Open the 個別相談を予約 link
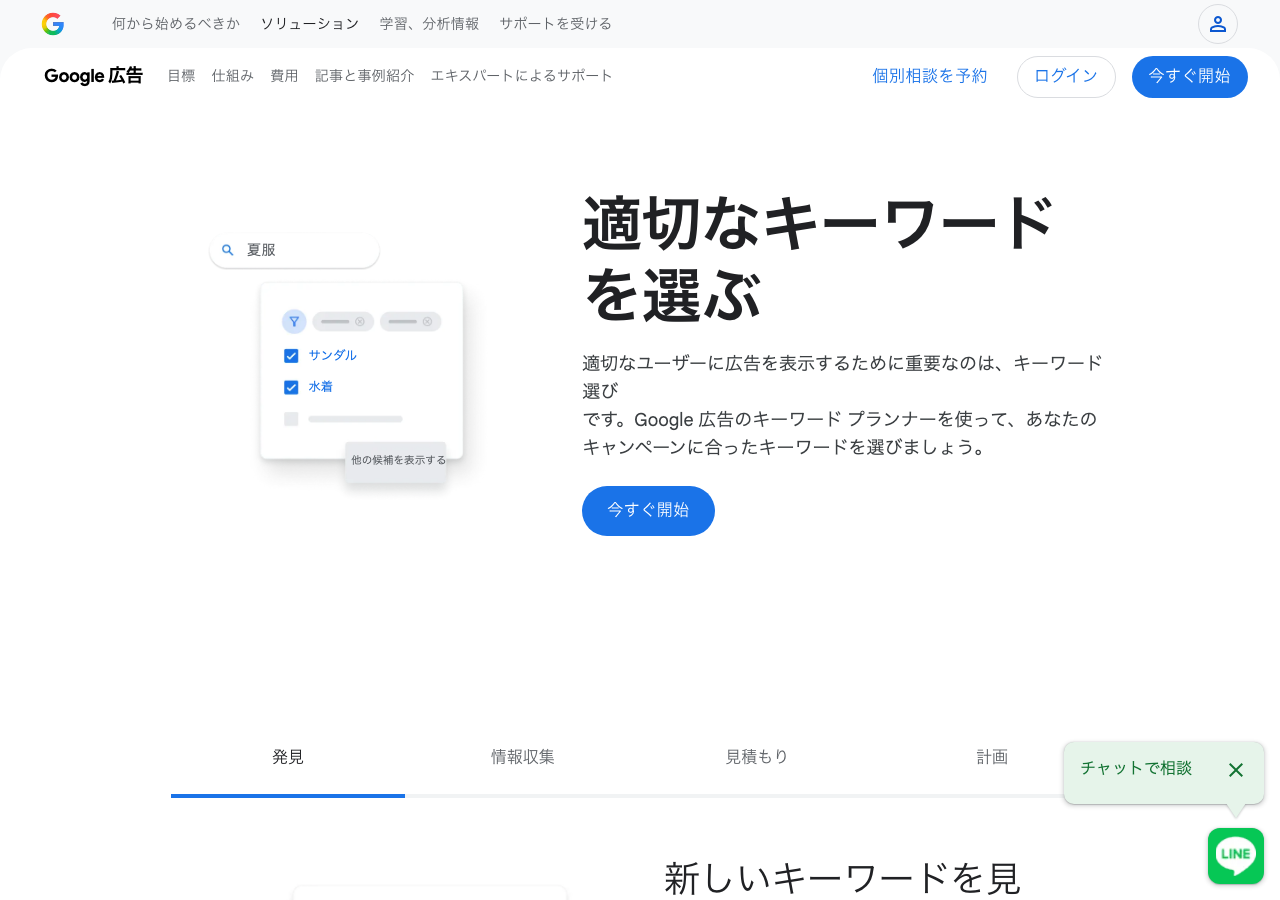Screen dimensions: 1280x900 (929, 75)
